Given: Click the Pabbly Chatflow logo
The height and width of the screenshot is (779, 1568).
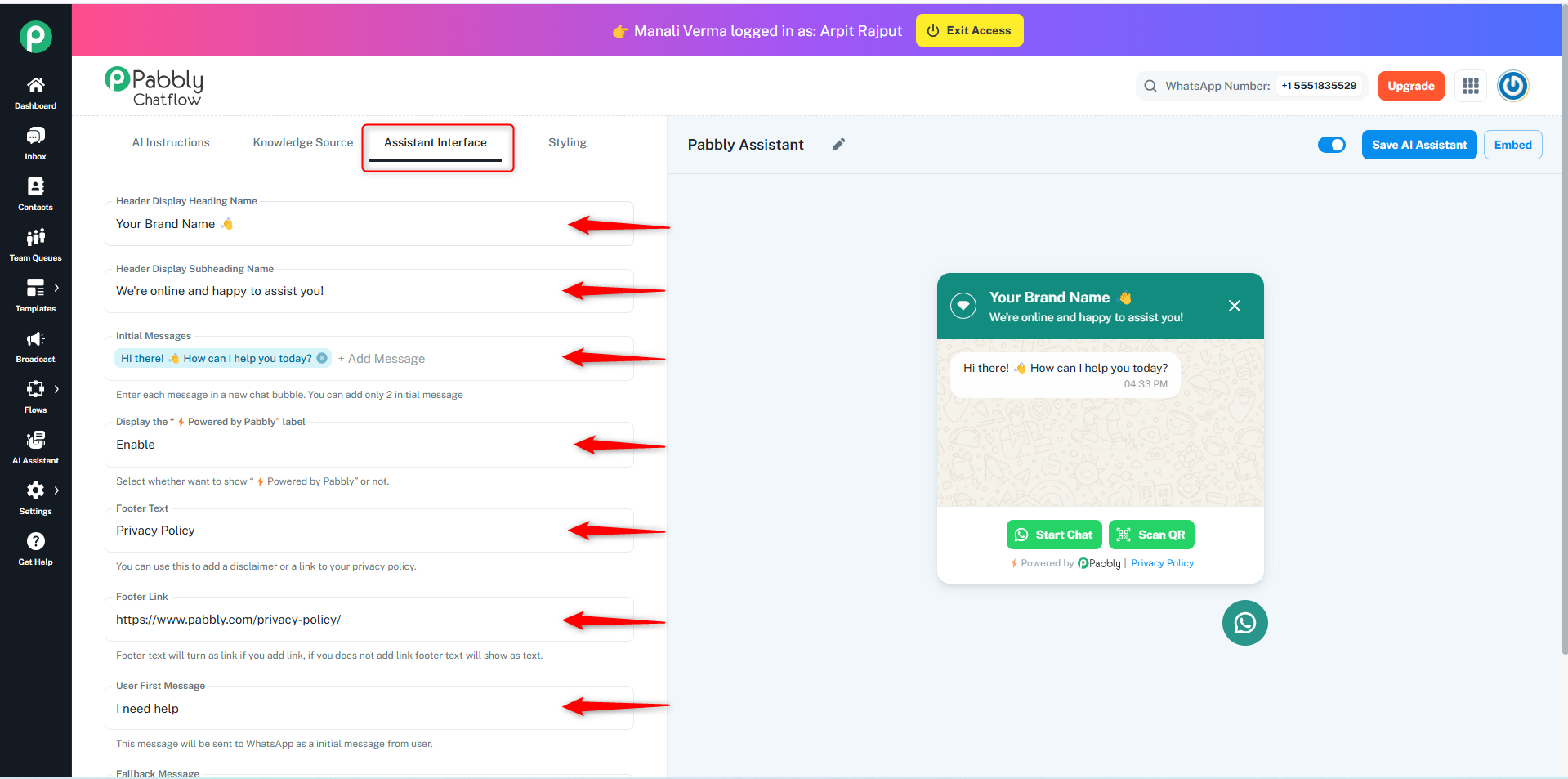Looking at the screenshot, I should (x=154, y=87).
